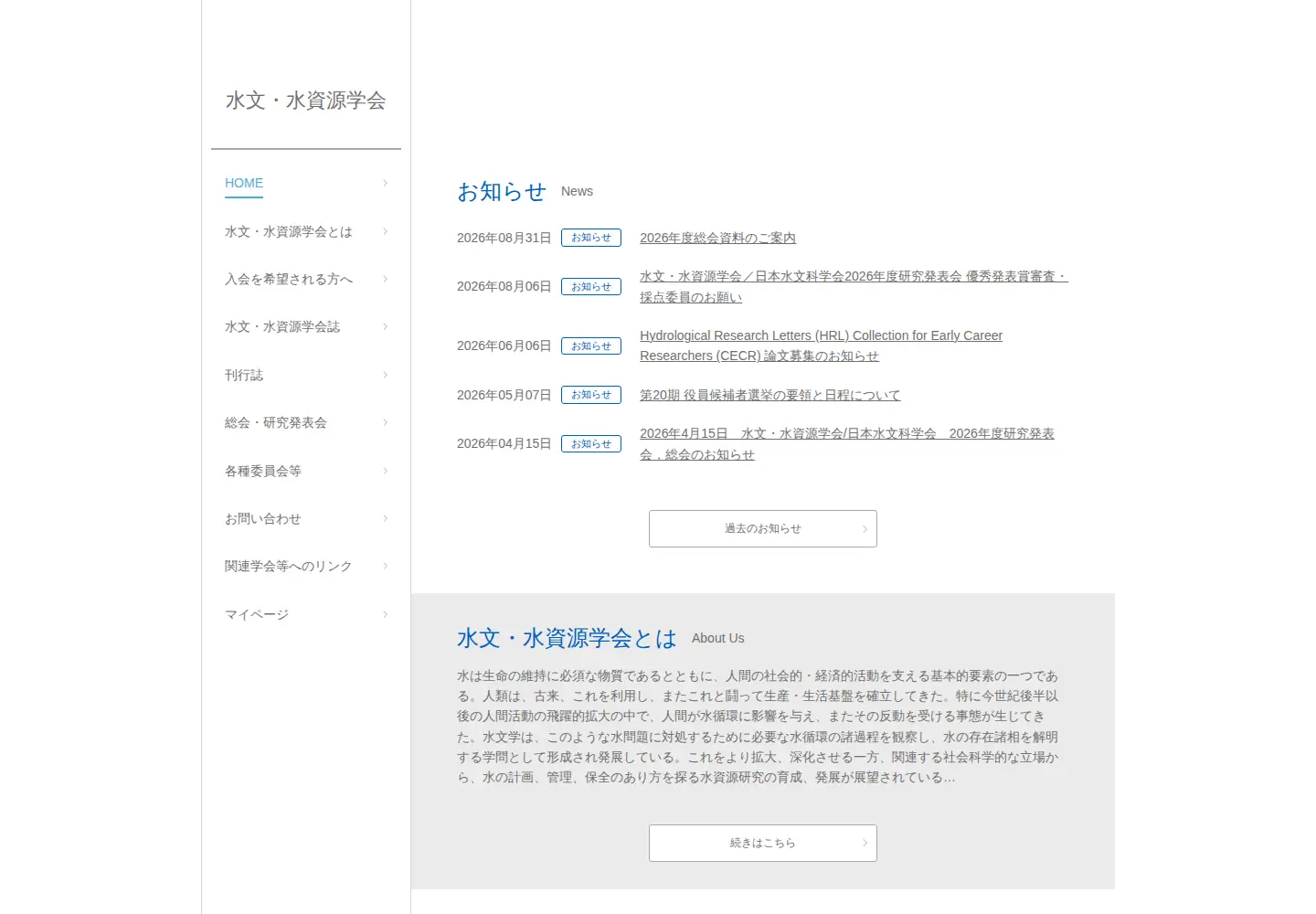The image size is (1316, 914).
Task: Open 水文・水資源学会誌 menu item
Action: point(282,327)
